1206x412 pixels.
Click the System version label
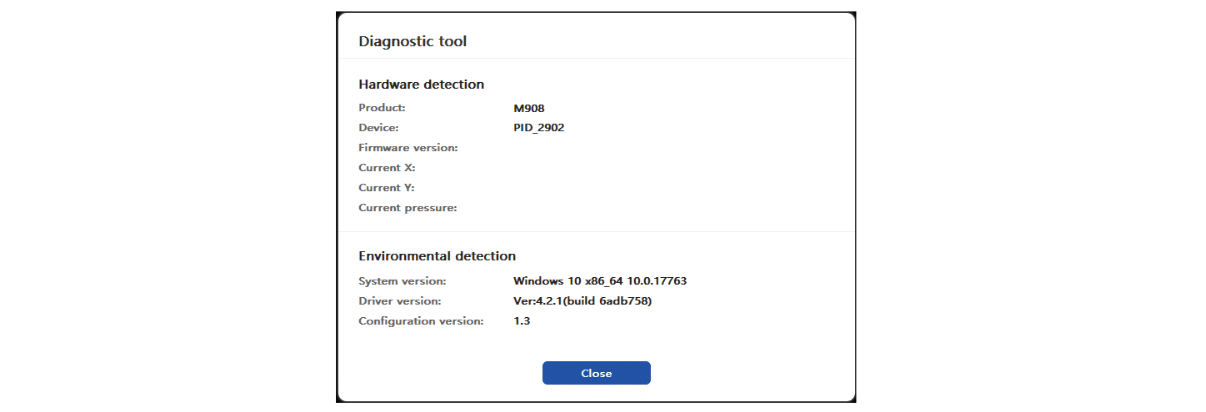(x=402, y=281)
